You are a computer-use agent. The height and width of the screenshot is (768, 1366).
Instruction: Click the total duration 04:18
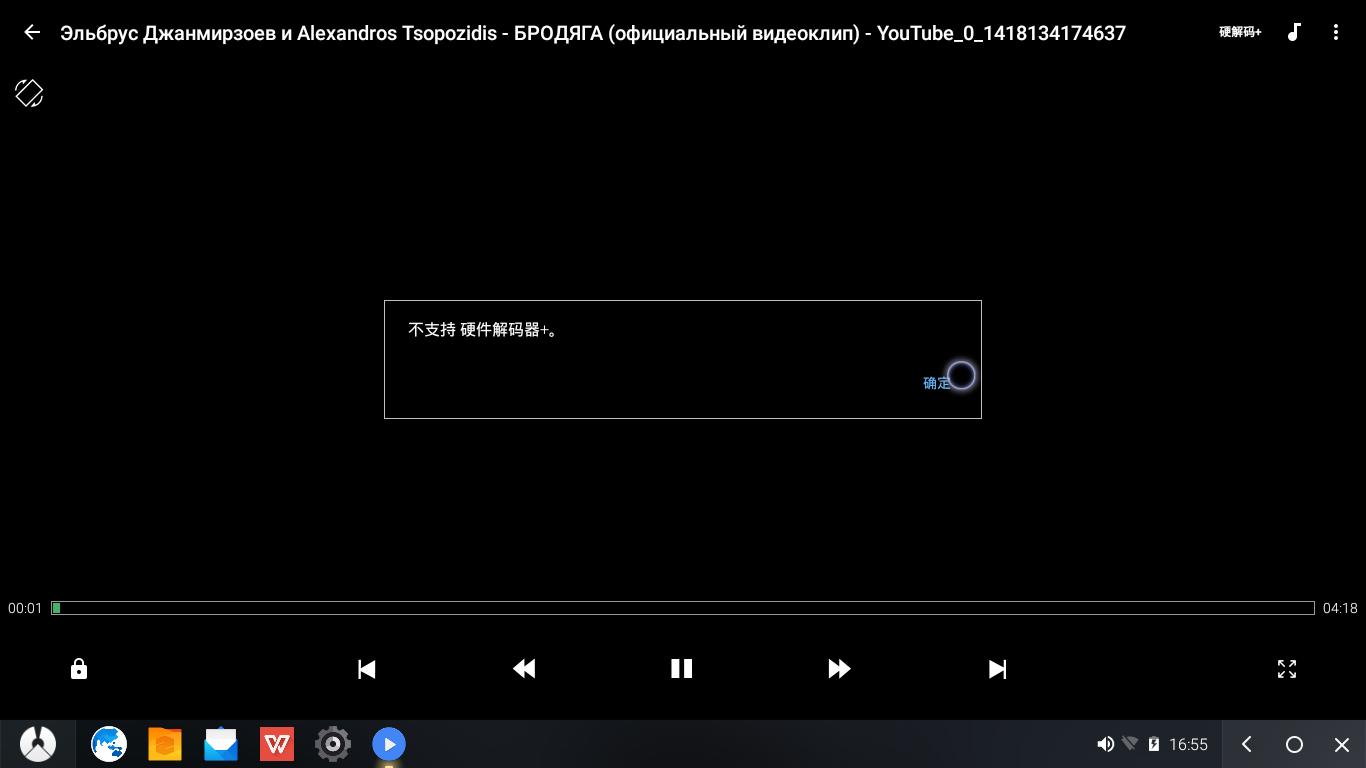(1340, 608)
